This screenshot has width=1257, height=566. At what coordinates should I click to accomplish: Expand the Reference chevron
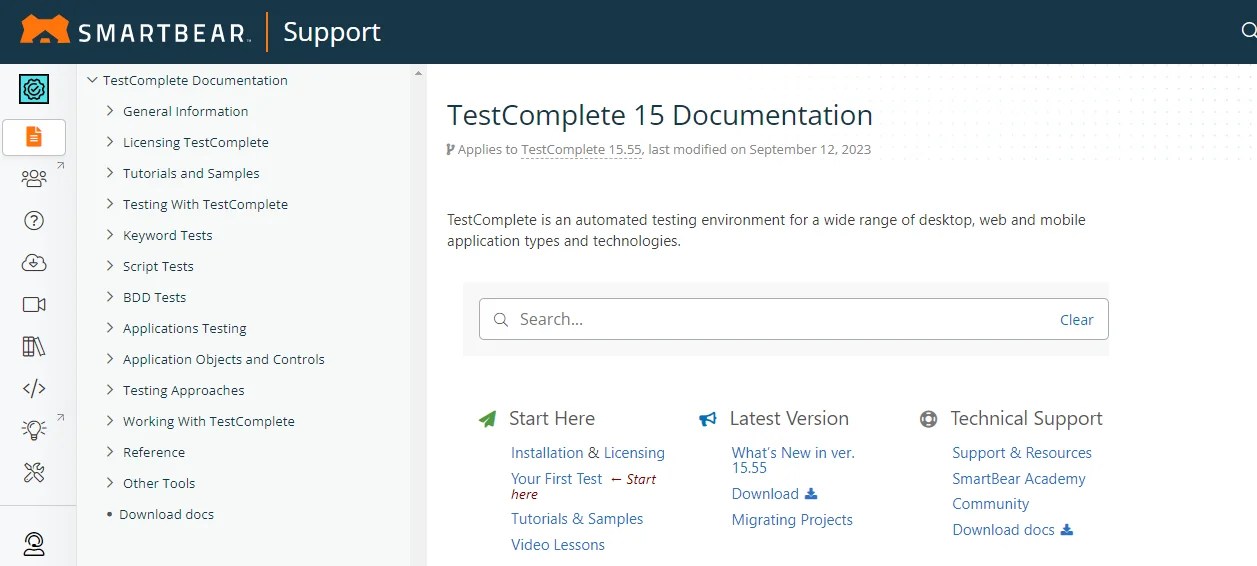click(110, 452)
